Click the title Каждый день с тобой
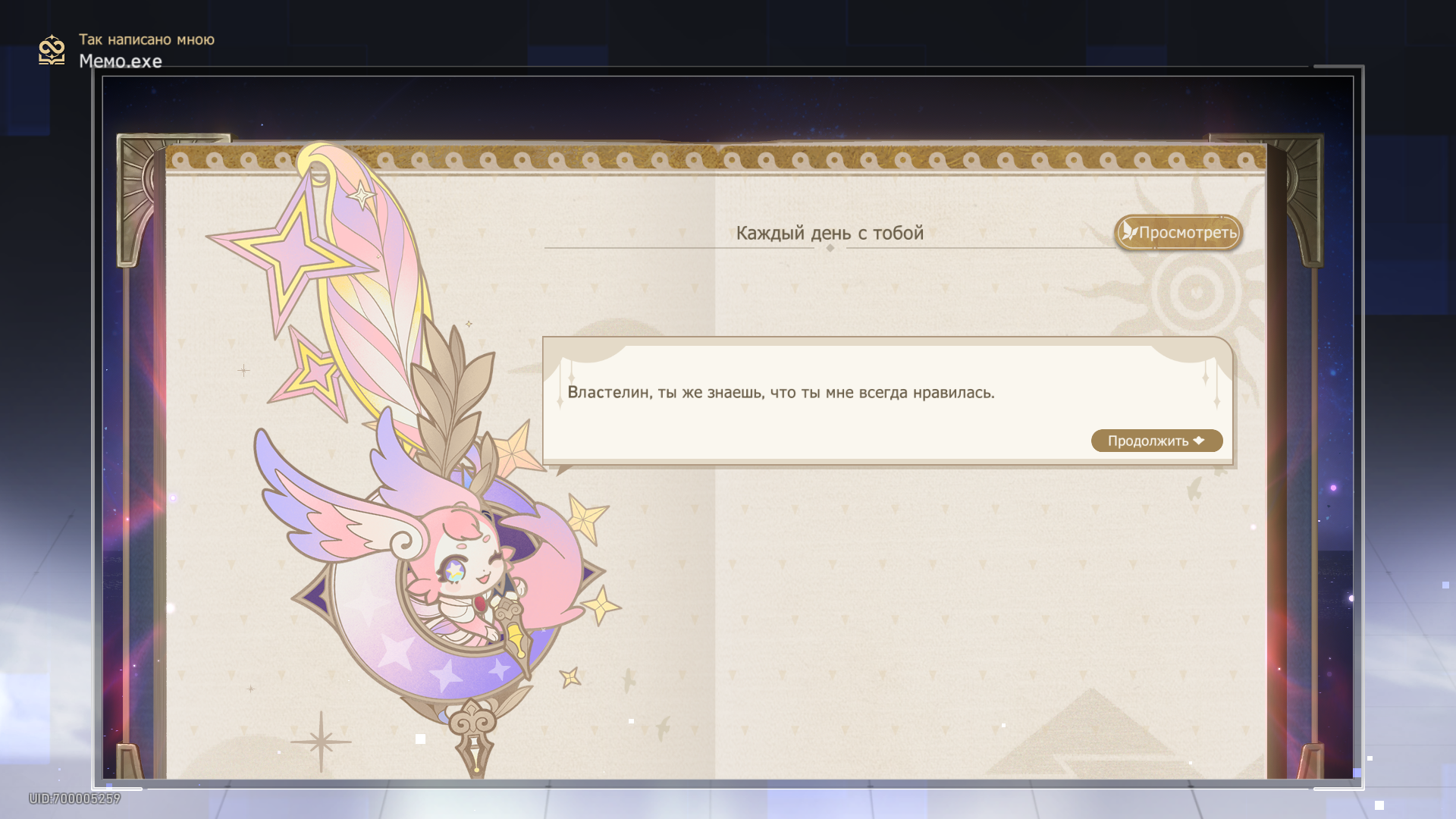This screenshot has width=1456, height=819. coord(830,233)
